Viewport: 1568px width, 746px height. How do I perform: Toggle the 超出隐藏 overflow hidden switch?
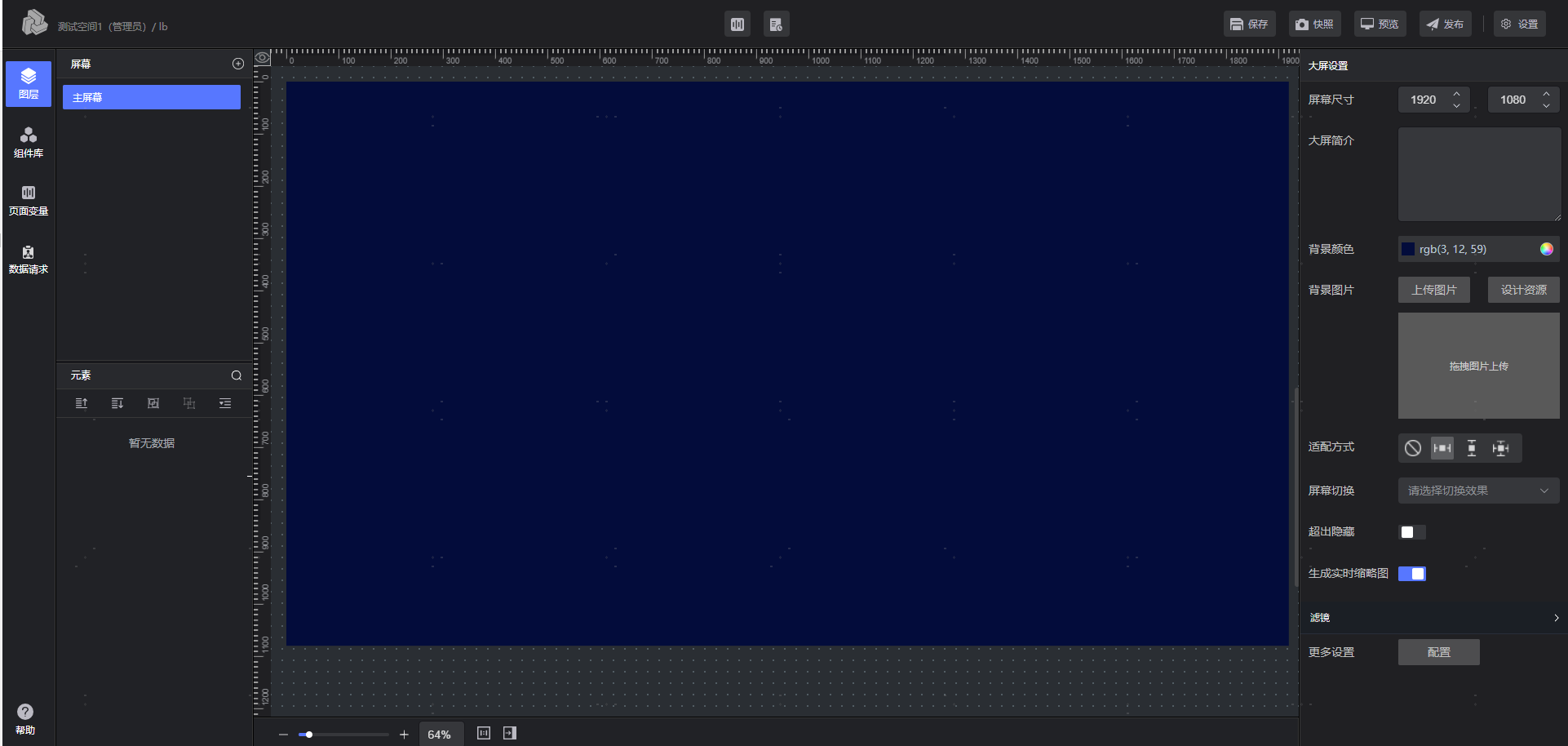(1411, 532)
